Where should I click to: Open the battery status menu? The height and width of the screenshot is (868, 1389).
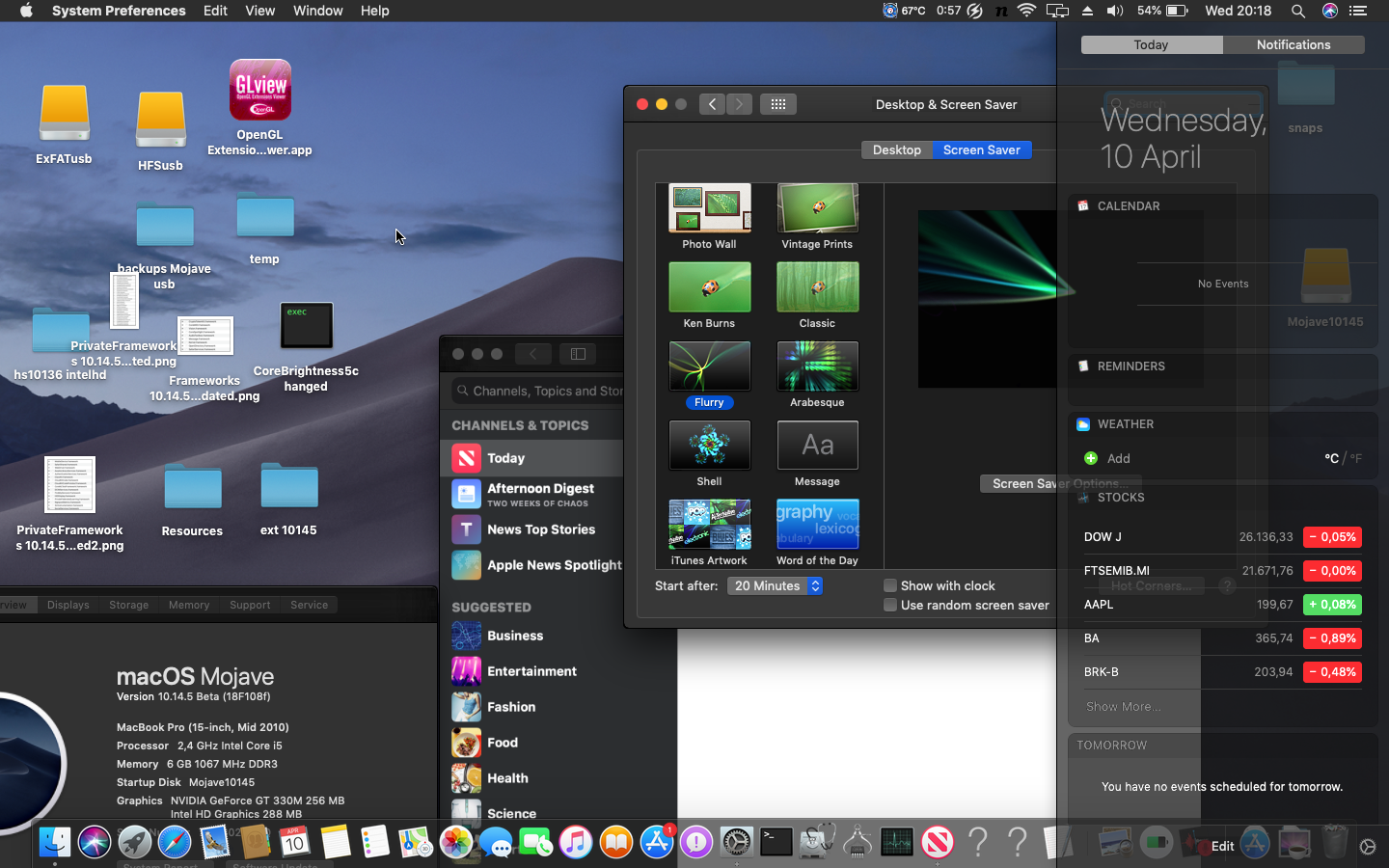click(1163, 11)
